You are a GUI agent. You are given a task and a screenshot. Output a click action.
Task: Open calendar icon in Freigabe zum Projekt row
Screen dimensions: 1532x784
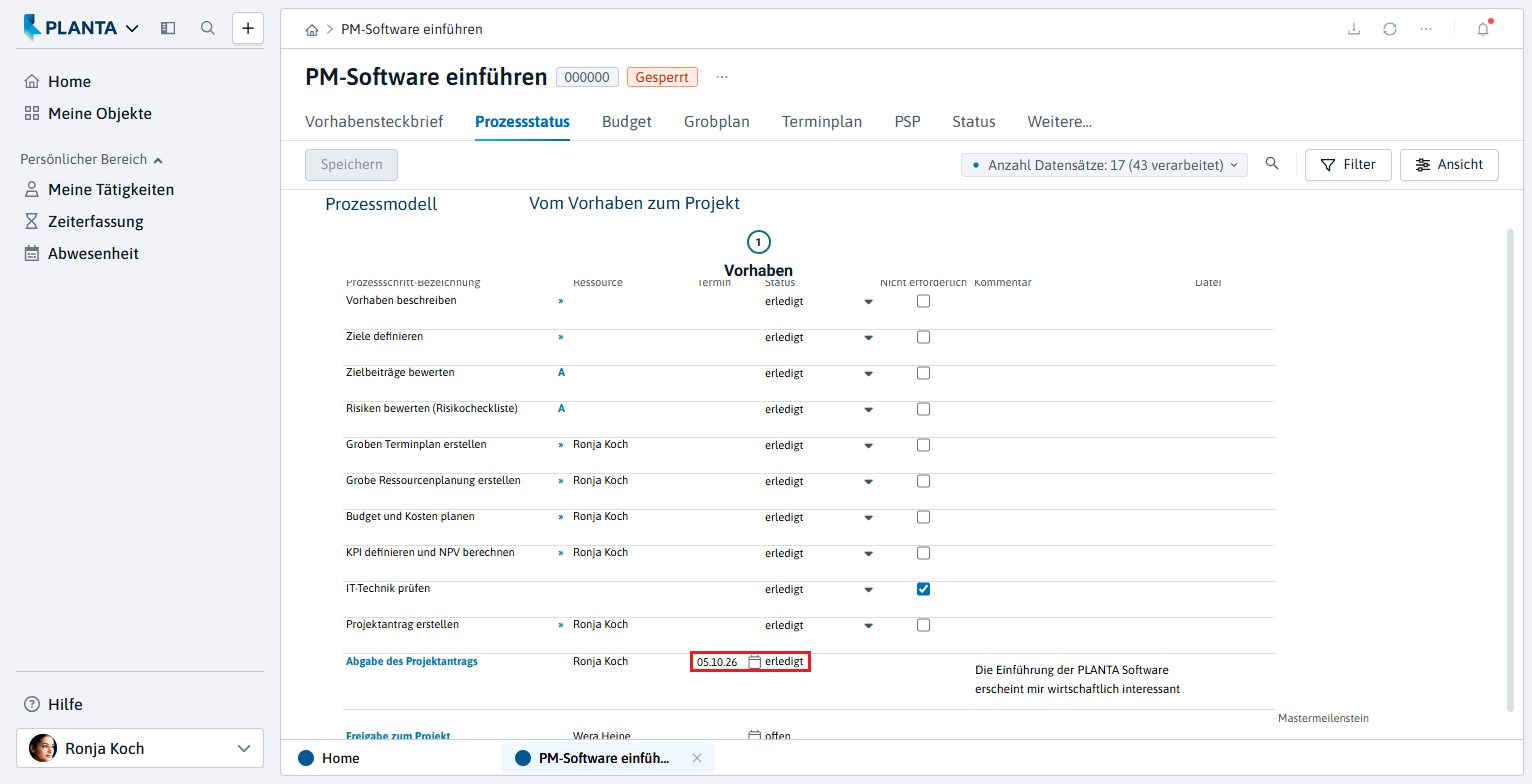755,736
